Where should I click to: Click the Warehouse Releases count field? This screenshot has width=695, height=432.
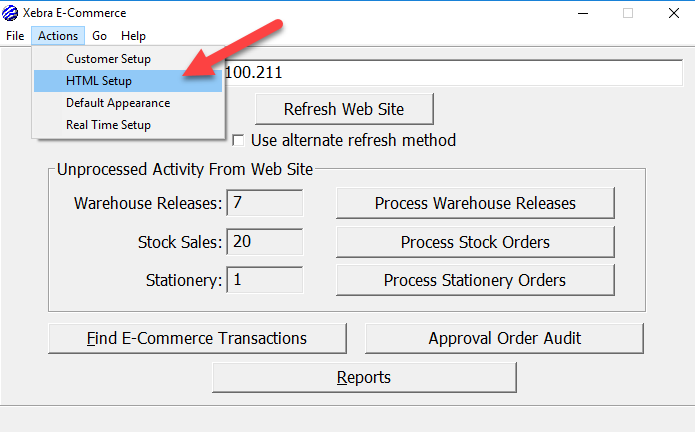[x=265, y=203]
